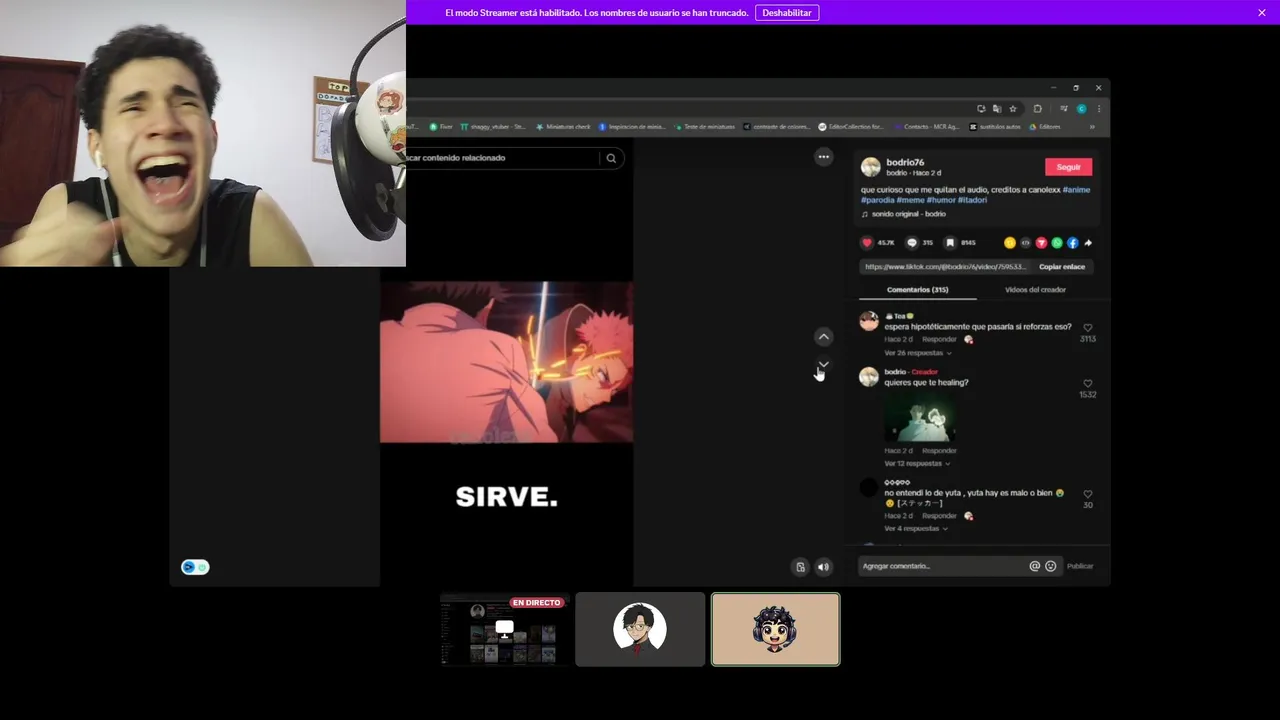Go to next video with down arrow
Screen dimensions: 1280x720
point(823,365)
